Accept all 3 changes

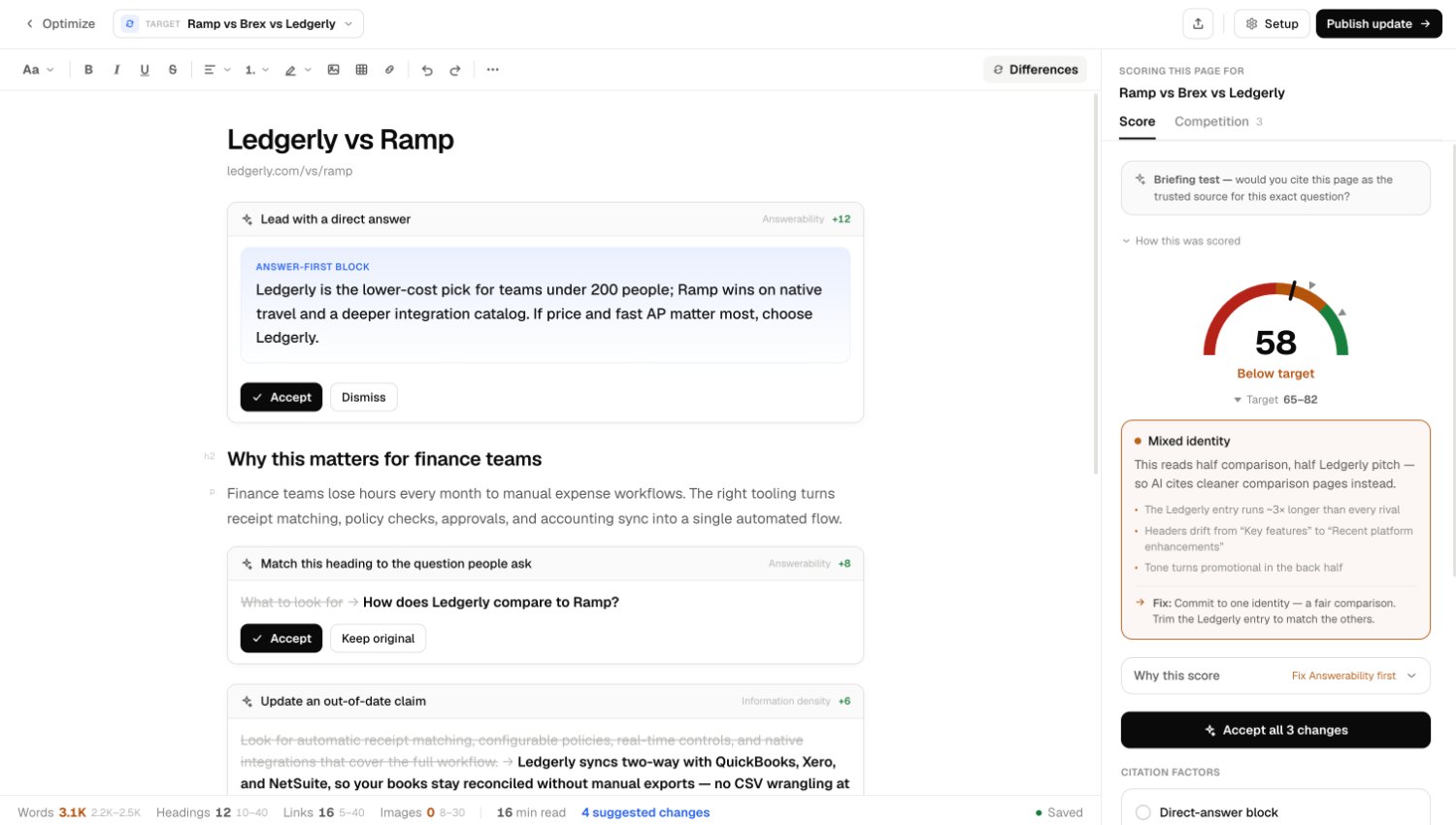tap(1275, 730)
